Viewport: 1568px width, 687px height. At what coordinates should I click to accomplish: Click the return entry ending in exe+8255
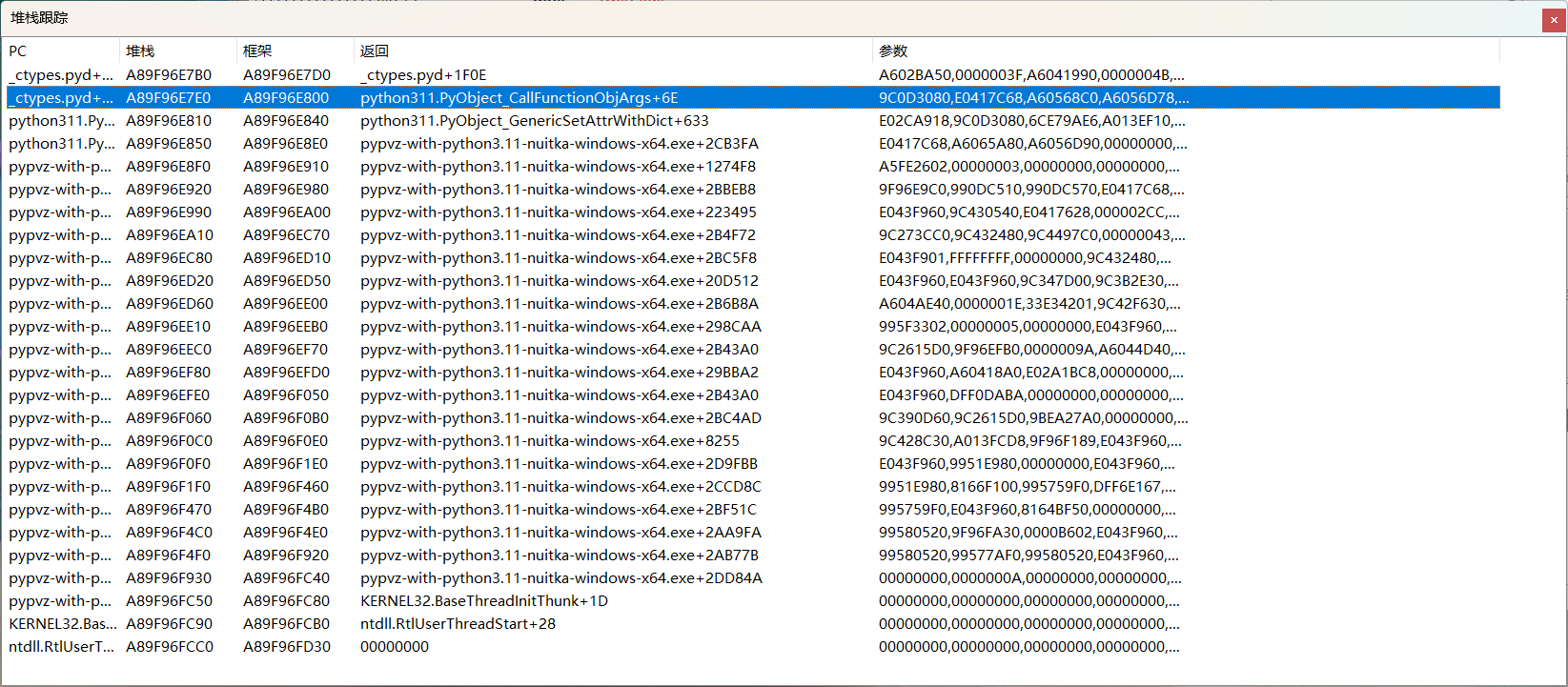[x=549, y=441]
